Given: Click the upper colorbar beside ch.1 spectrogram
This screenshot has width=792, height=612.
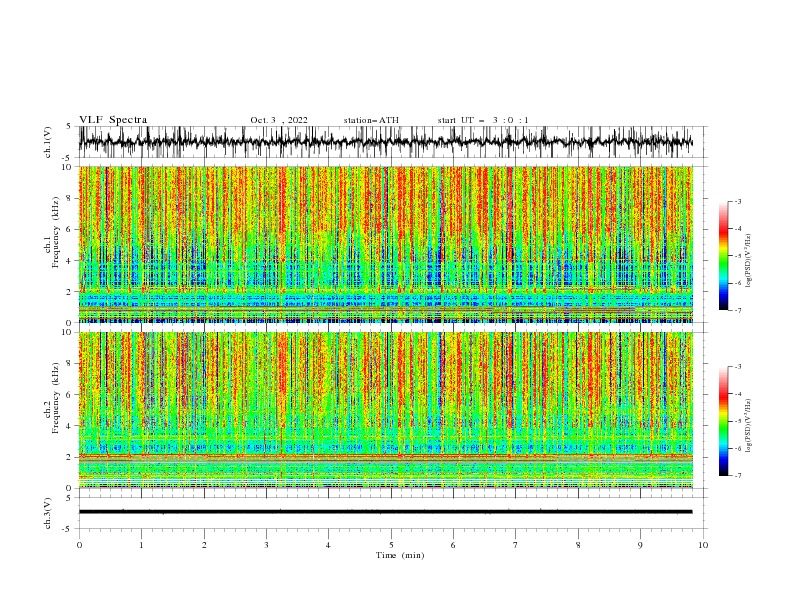Looking at the screenshot, I should (x=723, y=256).
